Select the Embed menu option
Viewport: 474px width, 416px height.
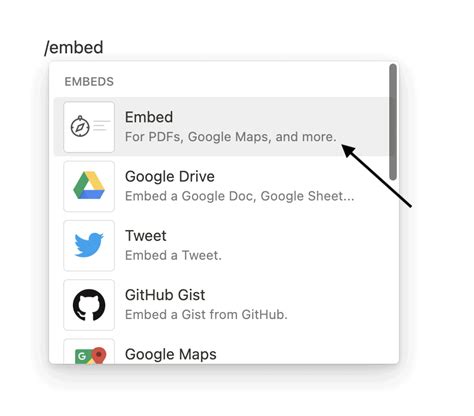tap(221, 127)
